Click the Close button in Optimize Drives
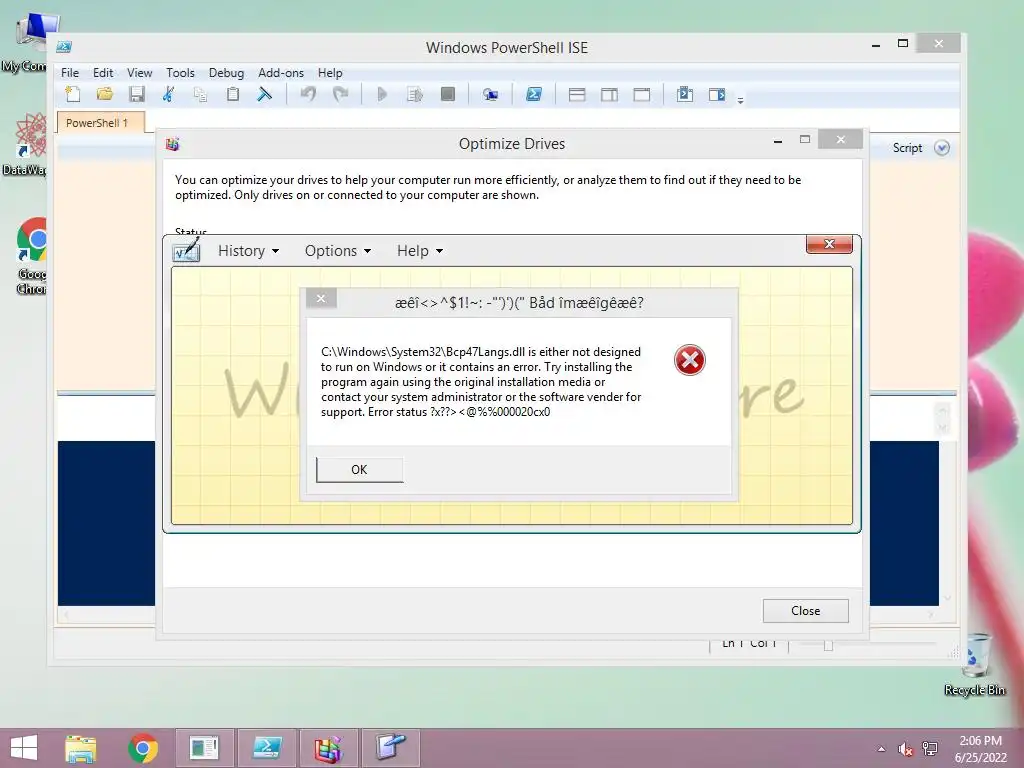 tap(805, 611)
